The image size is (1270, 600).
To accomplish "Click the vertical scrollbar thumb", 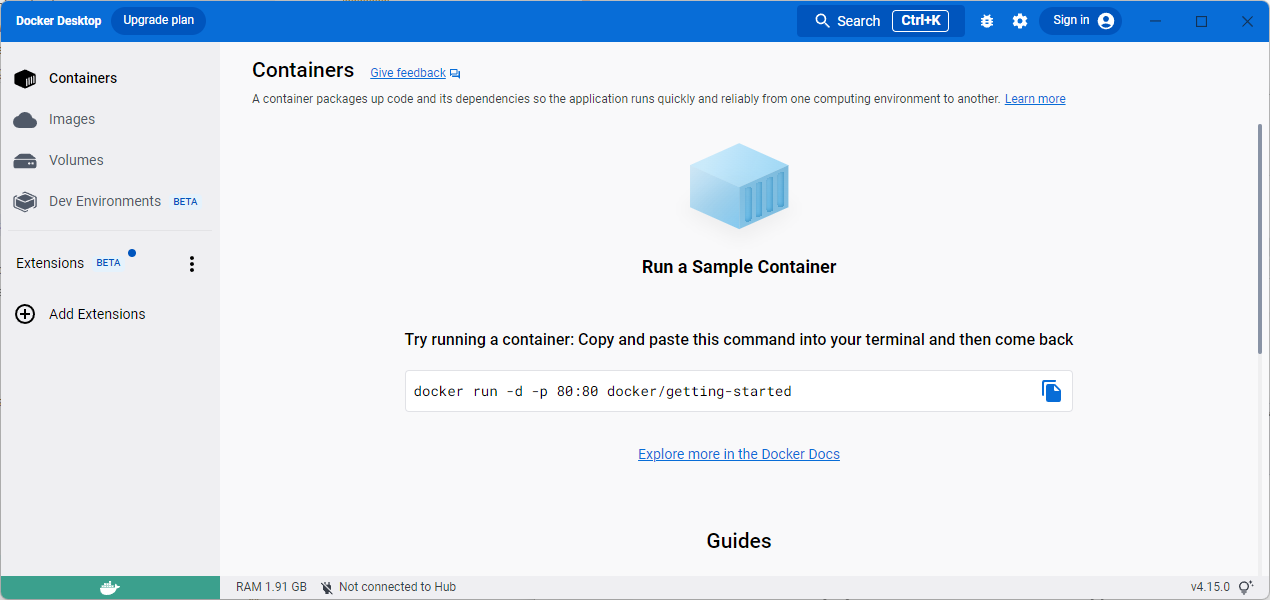I will [x=1260, y=238].
